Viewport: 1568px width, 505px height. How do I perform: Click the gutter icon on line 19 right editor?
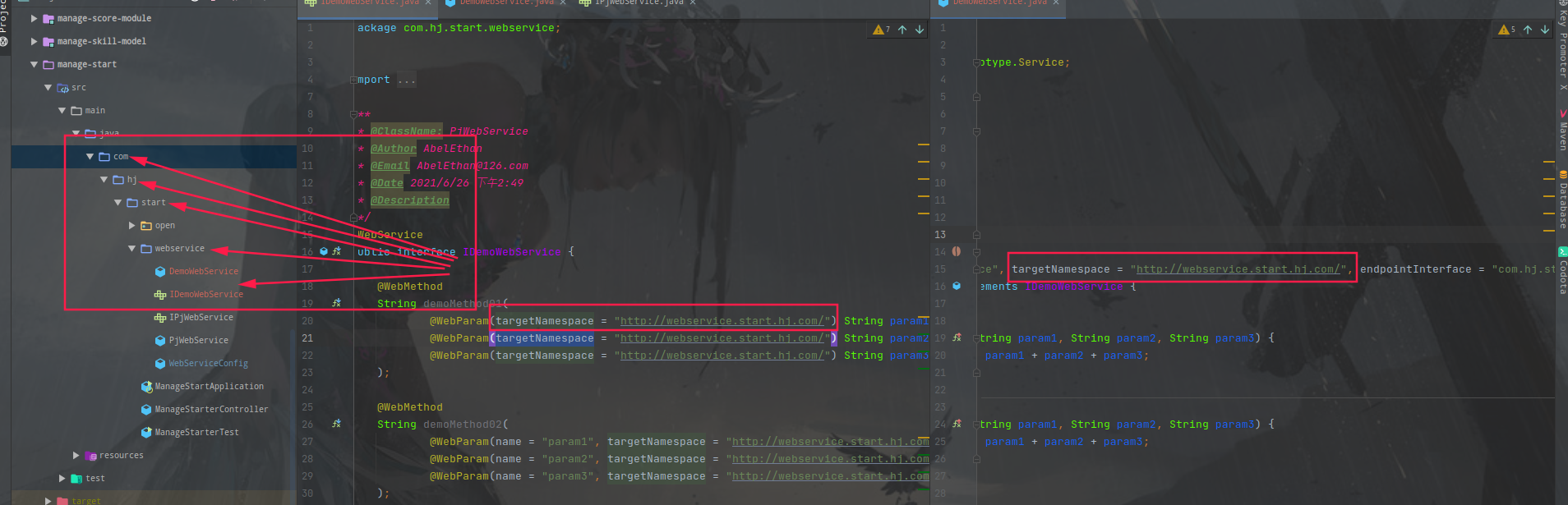[957, 337]
